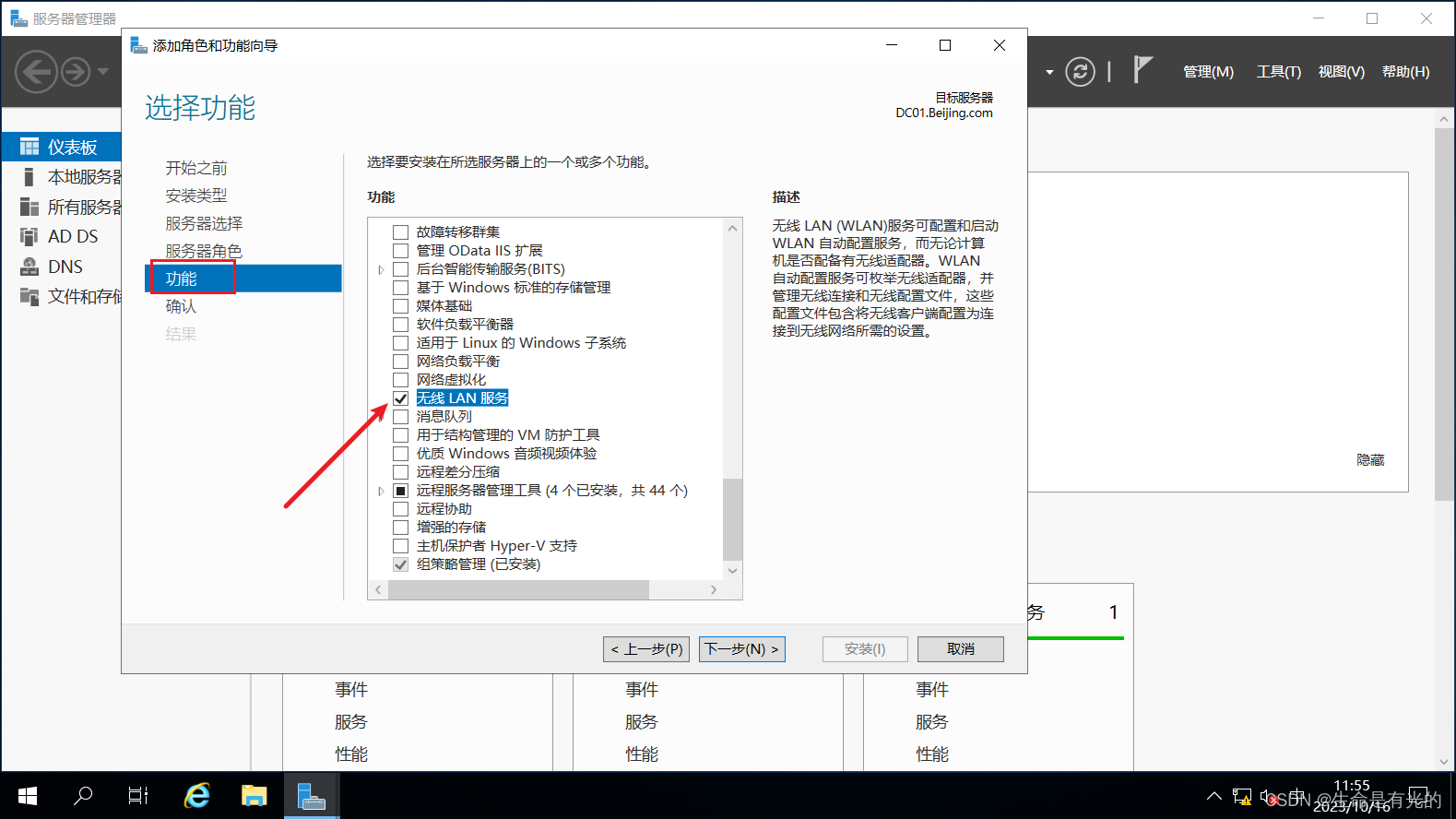Toggle 远程服务器管理工具 checkbox
Screen dimensions: 1456x819
click(400, 491)
